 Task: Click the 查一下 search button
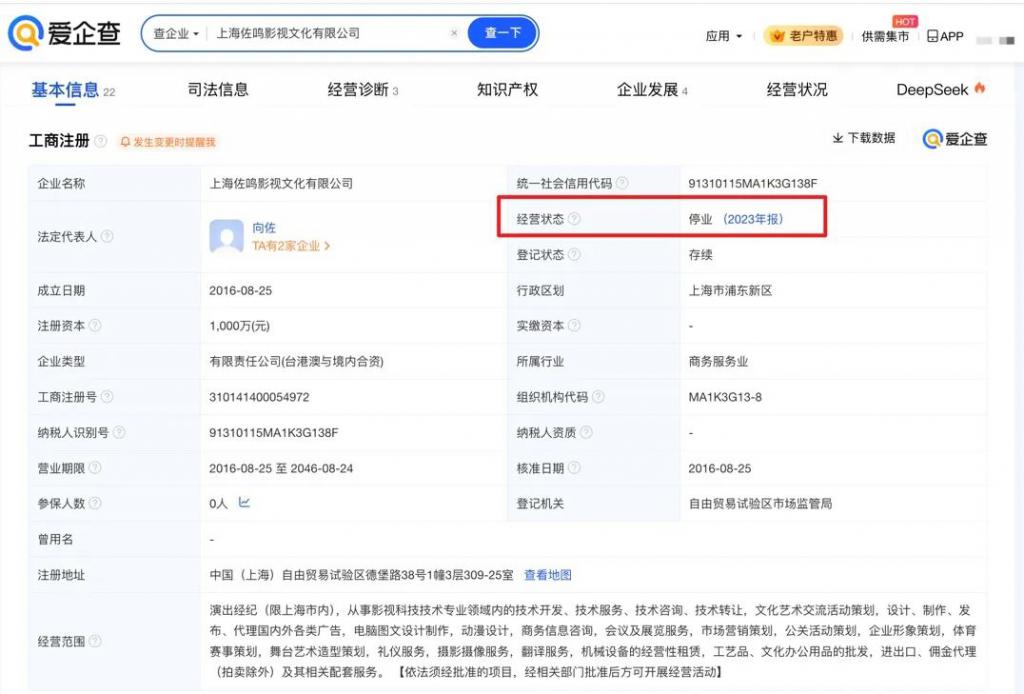point(502,33)
